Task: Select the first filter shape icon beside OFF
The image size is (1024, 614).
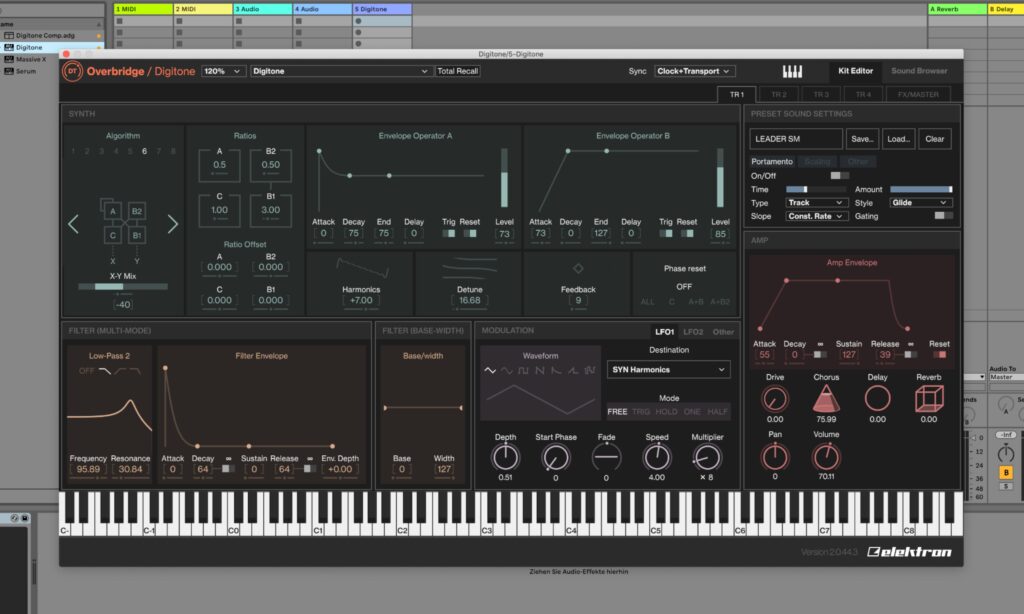Action: [x=104, y=371]
